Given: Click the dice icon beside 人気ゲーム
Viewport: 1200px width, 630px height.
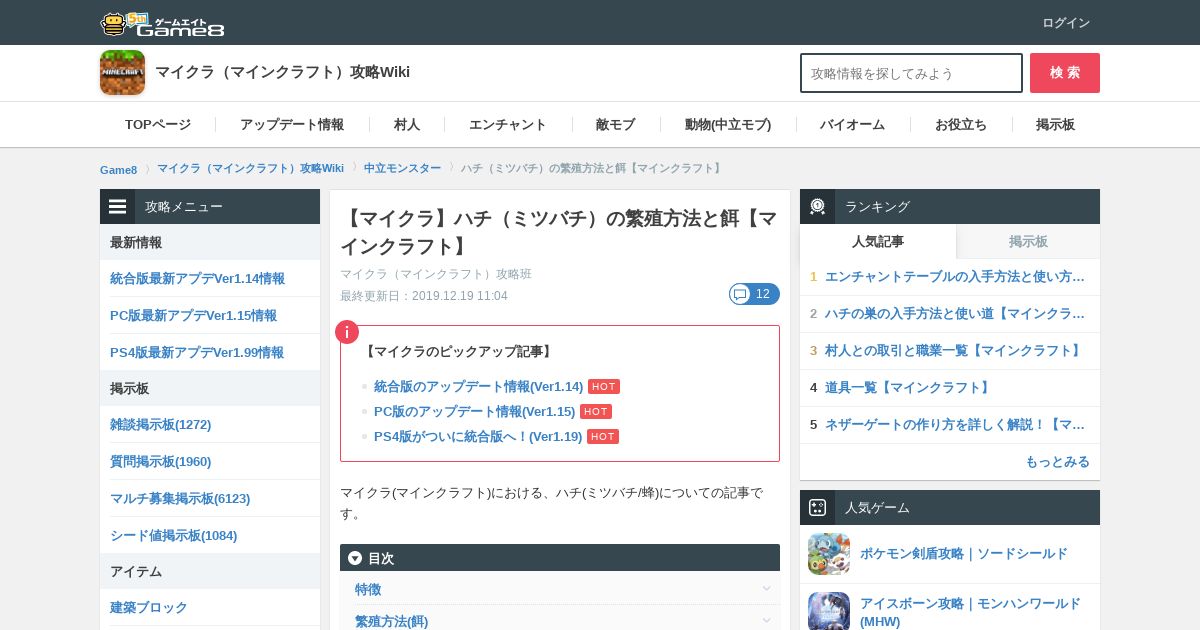Looking at the screenshot, I should pos(817,507).
